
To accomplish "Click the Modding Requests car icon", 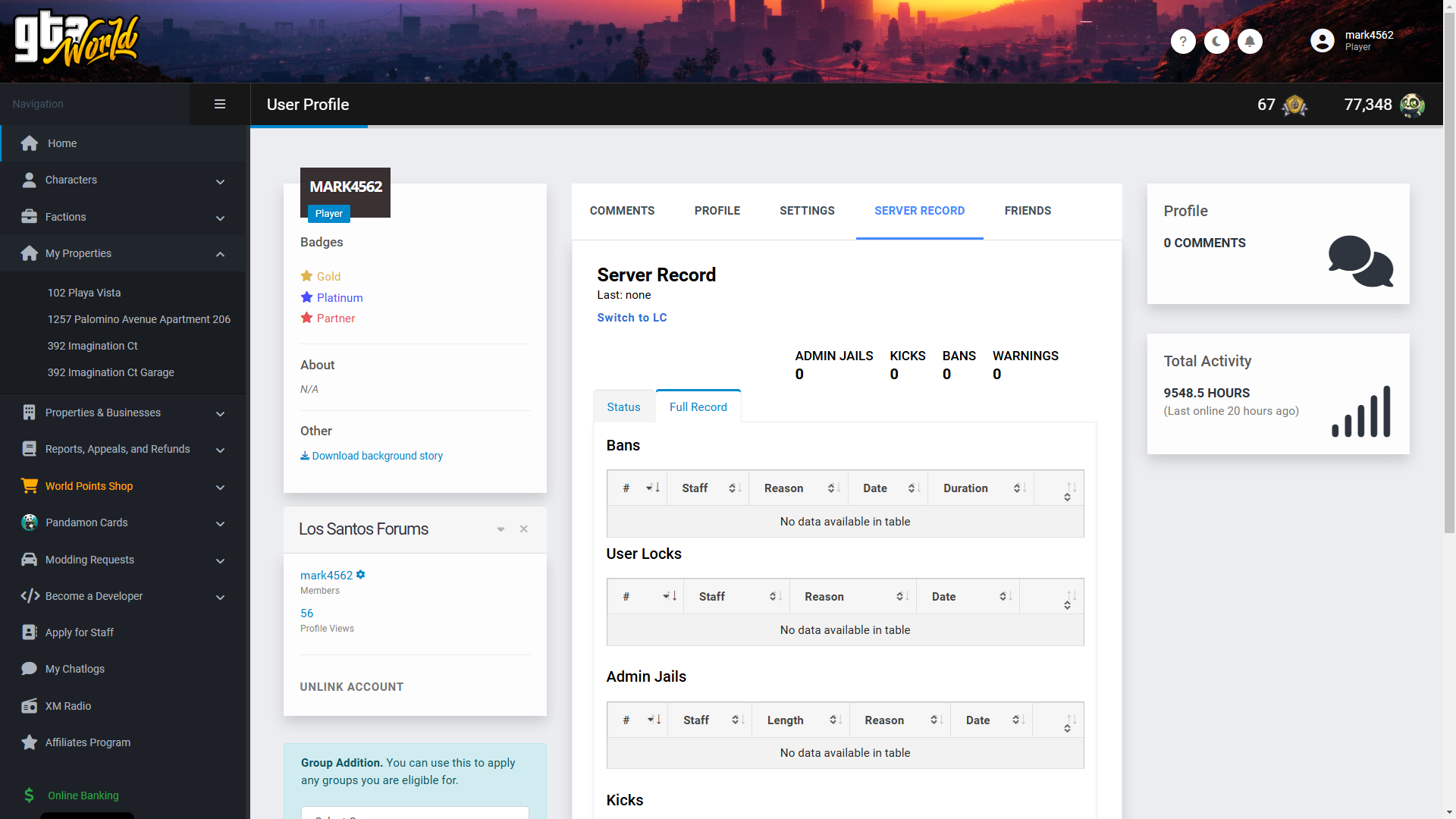I will pos(29,560).
